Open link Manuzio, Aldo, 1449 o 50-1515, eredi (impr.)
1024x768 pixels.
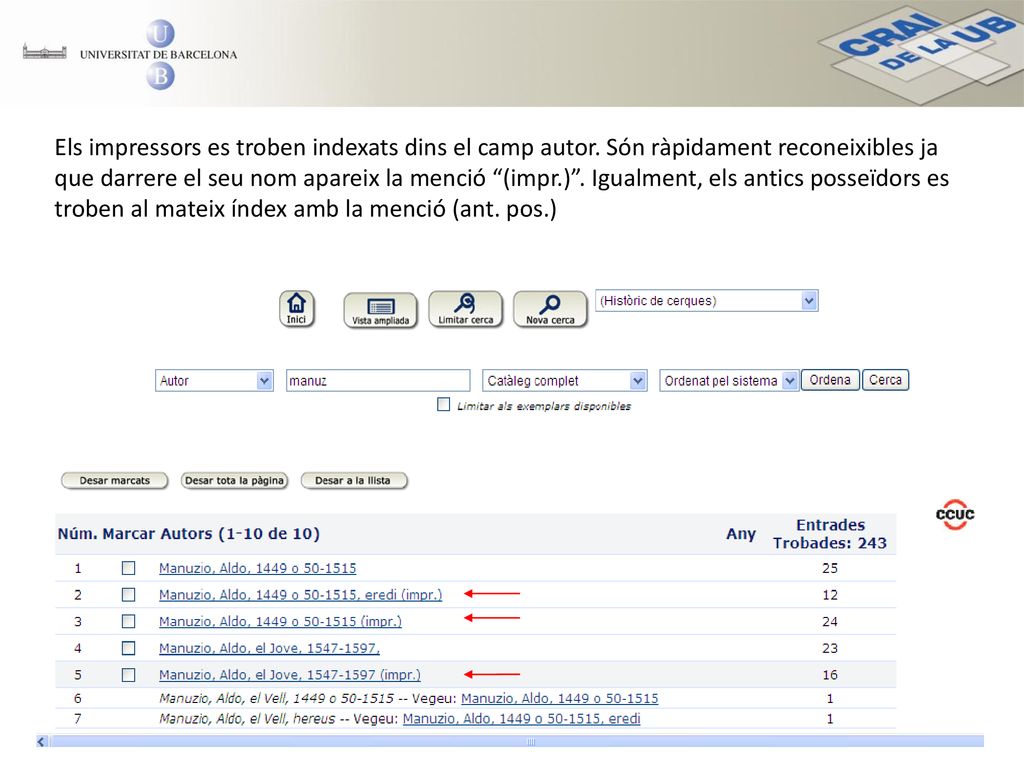300,595
